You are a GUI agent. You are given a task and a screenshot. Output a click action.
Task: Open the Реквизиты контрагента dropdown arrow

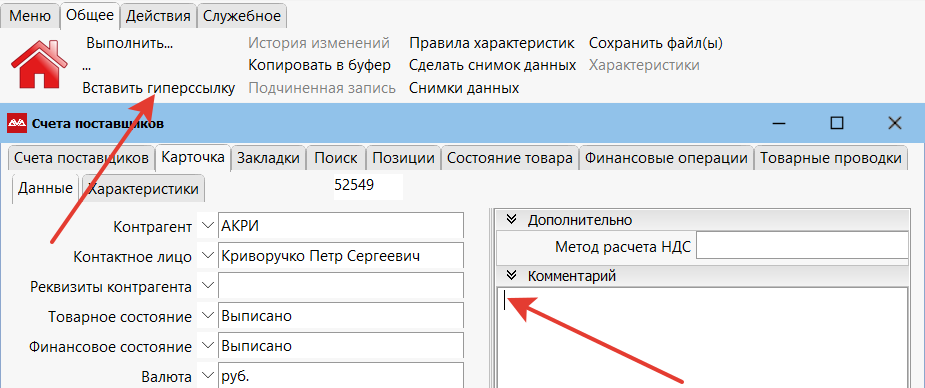coord(207,285)
